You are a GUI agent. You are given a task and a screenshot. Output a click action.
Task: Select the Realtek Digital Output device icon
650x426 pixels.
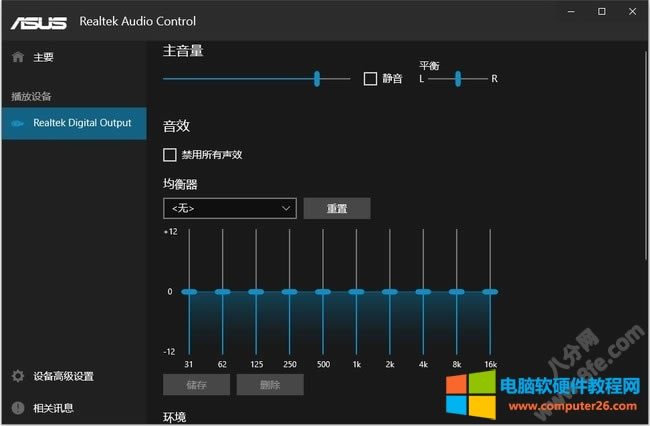[x=17, y=123]
